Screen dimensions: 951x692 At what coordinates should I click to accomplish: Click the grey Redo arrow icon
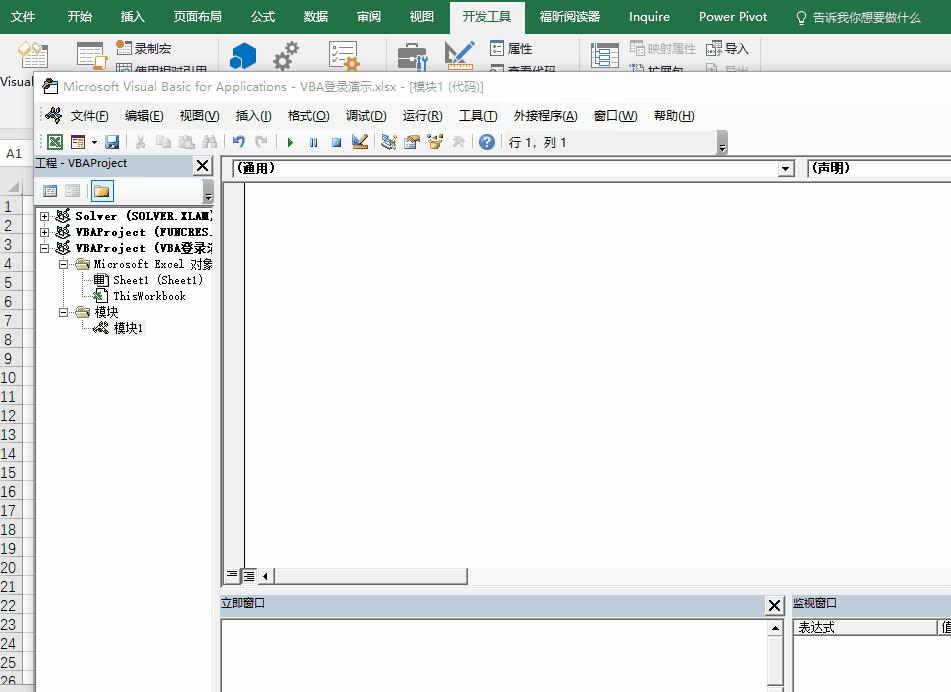261,142
